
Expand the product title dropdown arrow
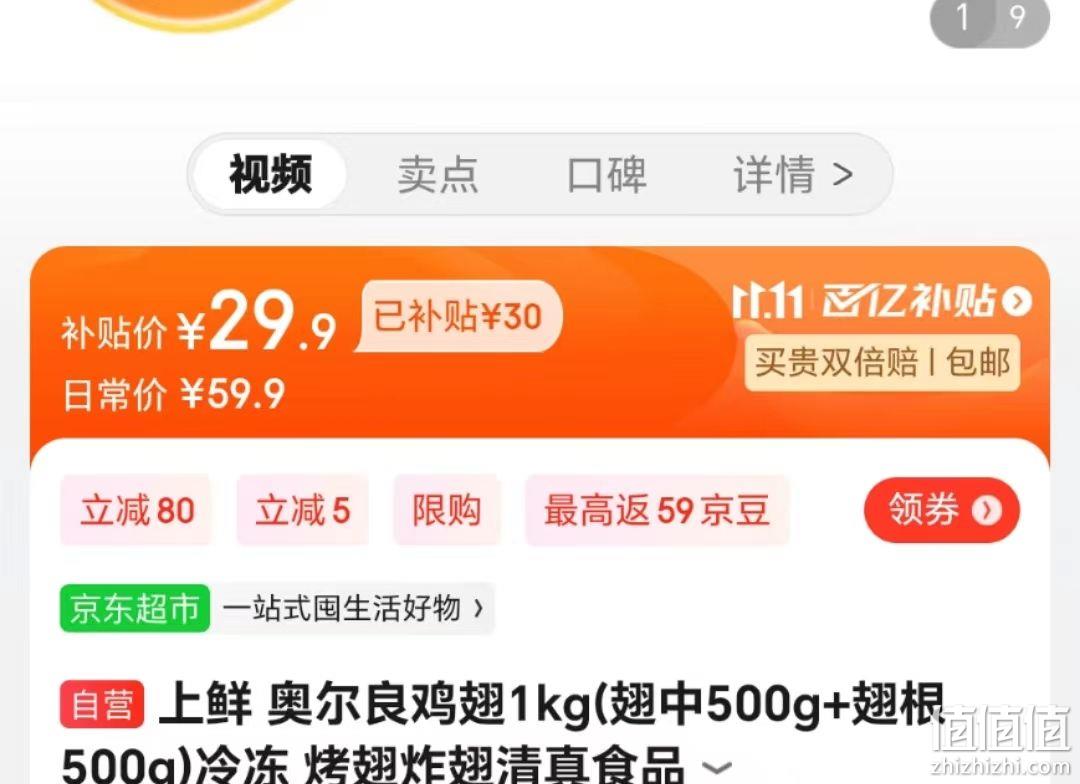716,767
